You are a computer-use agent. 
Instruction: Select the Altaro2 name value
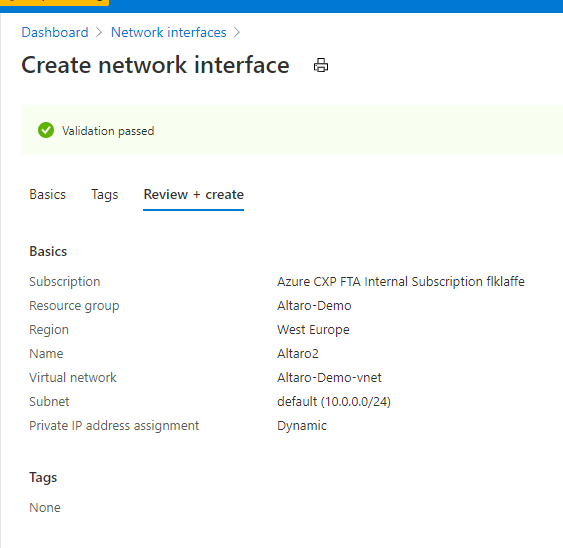click(x=298, y=354)
